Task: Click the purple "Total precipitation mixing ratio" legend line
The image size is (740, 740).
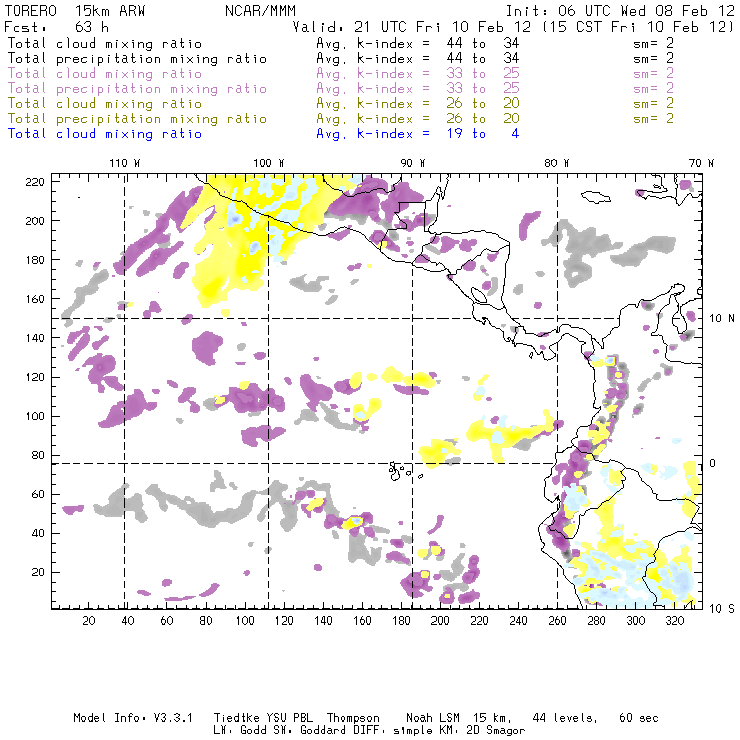Action: [137, 89]
